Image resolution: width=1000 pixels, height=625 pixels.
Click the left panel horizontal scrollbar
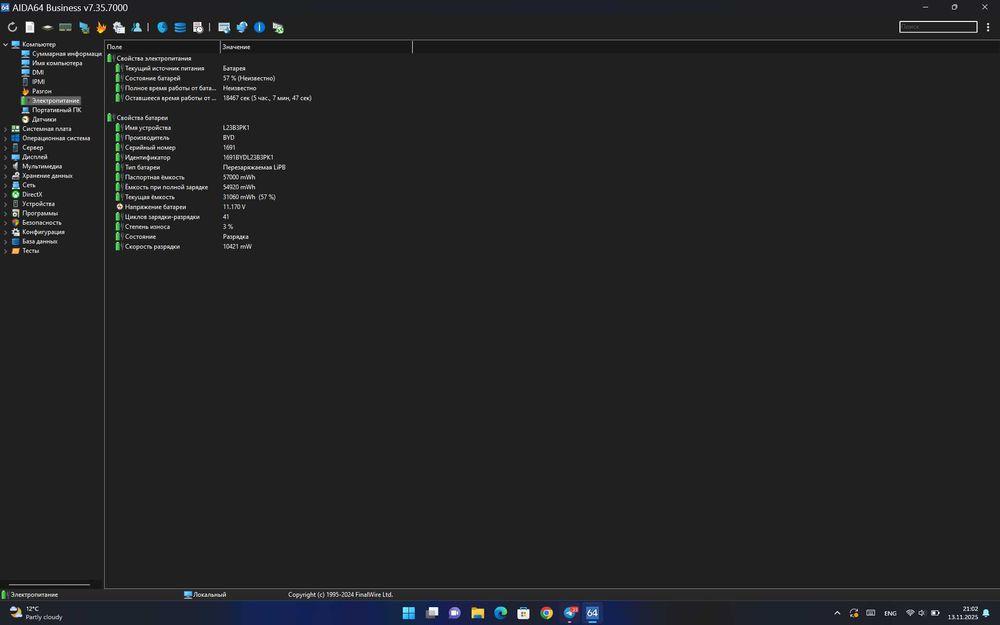(49, 584)
